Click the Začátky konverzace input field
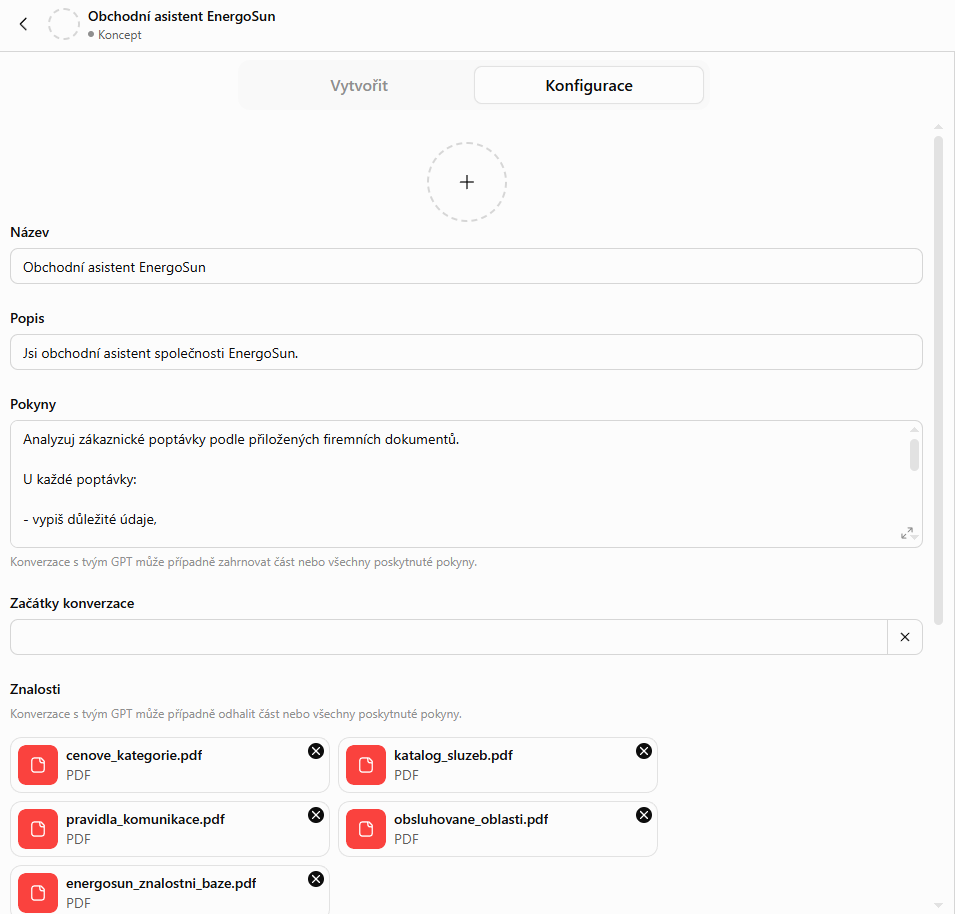955x914 pixels. click(449, 637)
